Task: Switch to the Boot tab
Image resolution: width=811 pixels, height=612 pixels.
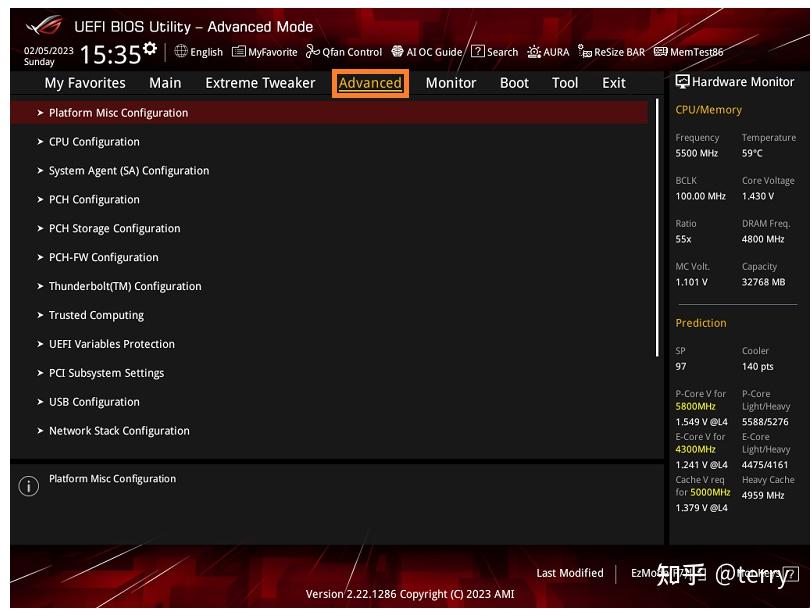Action: click(514, 83)
